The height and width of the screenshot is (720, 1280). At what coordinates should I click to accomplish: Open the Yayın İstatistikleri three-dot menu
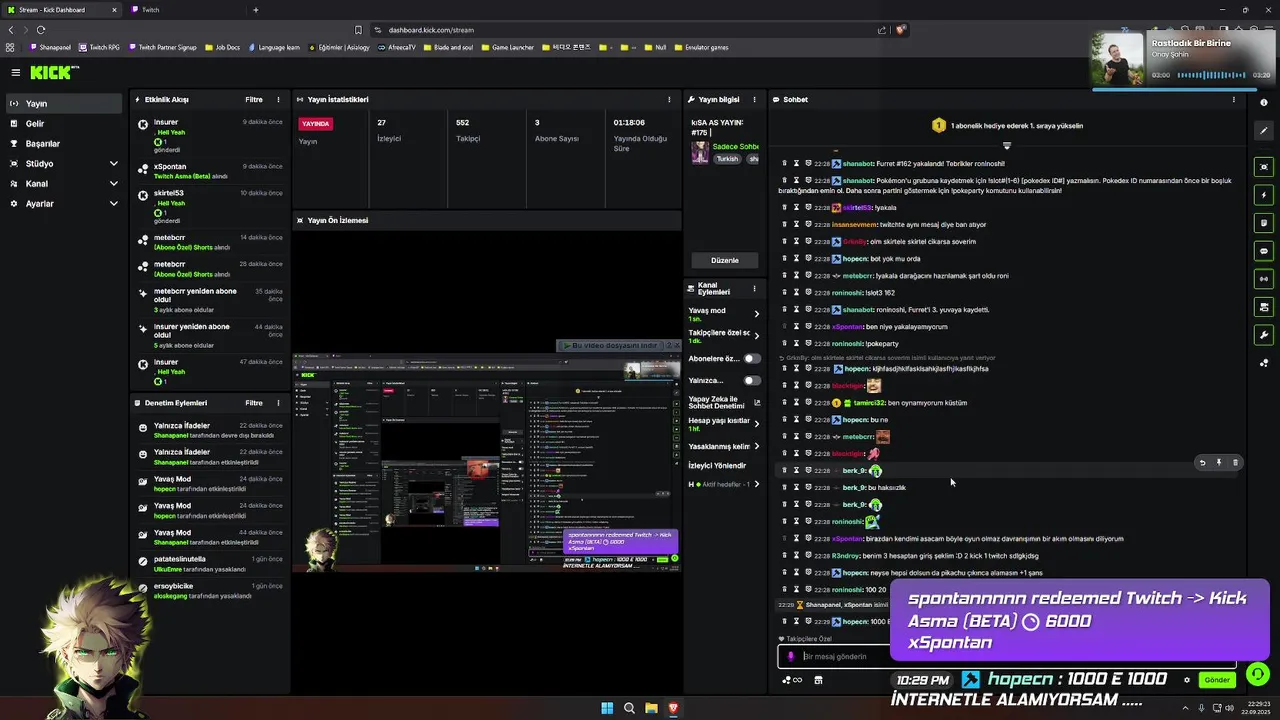pos(669,99)
